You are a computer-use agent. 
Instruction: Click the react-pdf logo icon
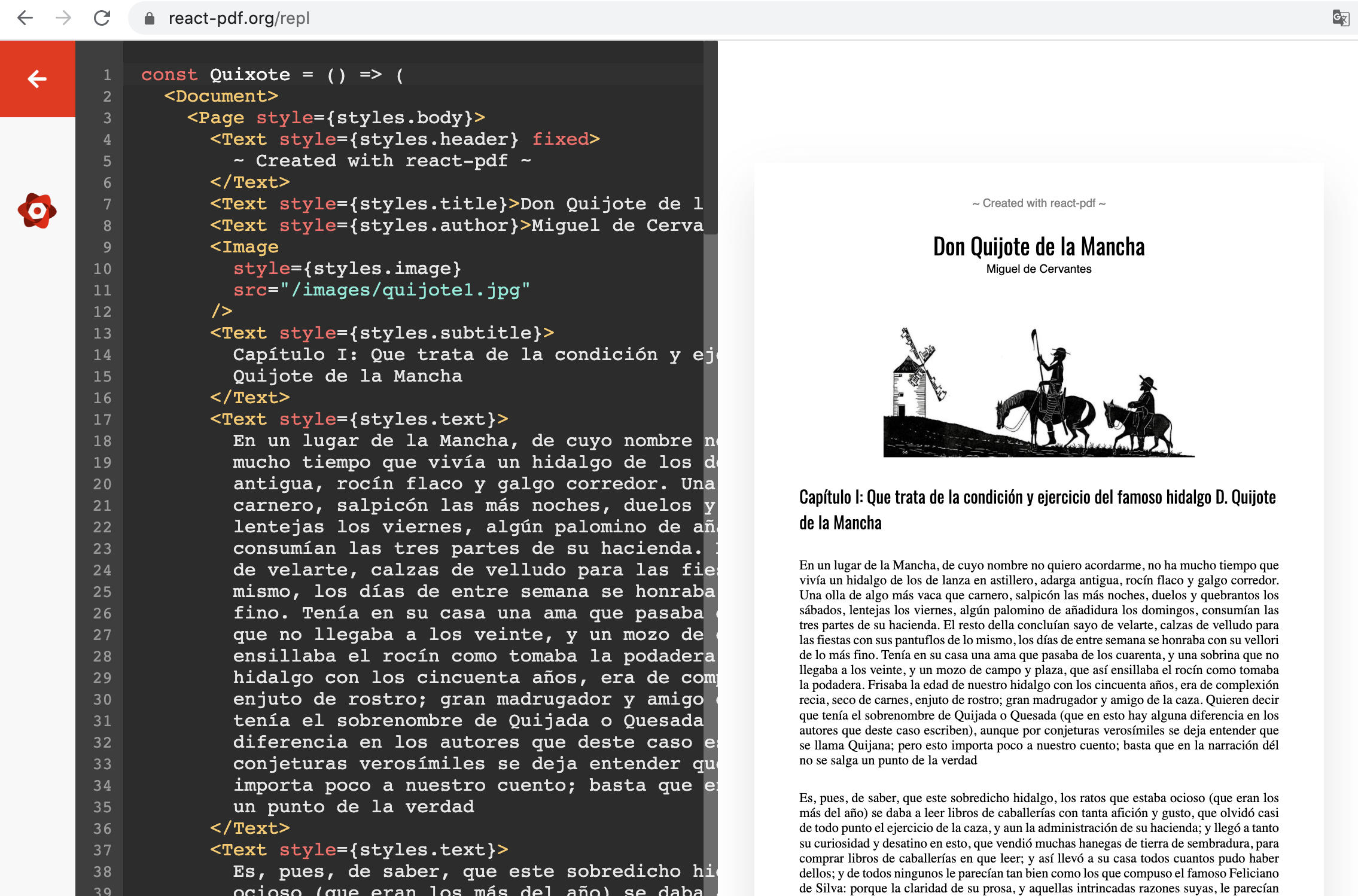click(37, 211)
